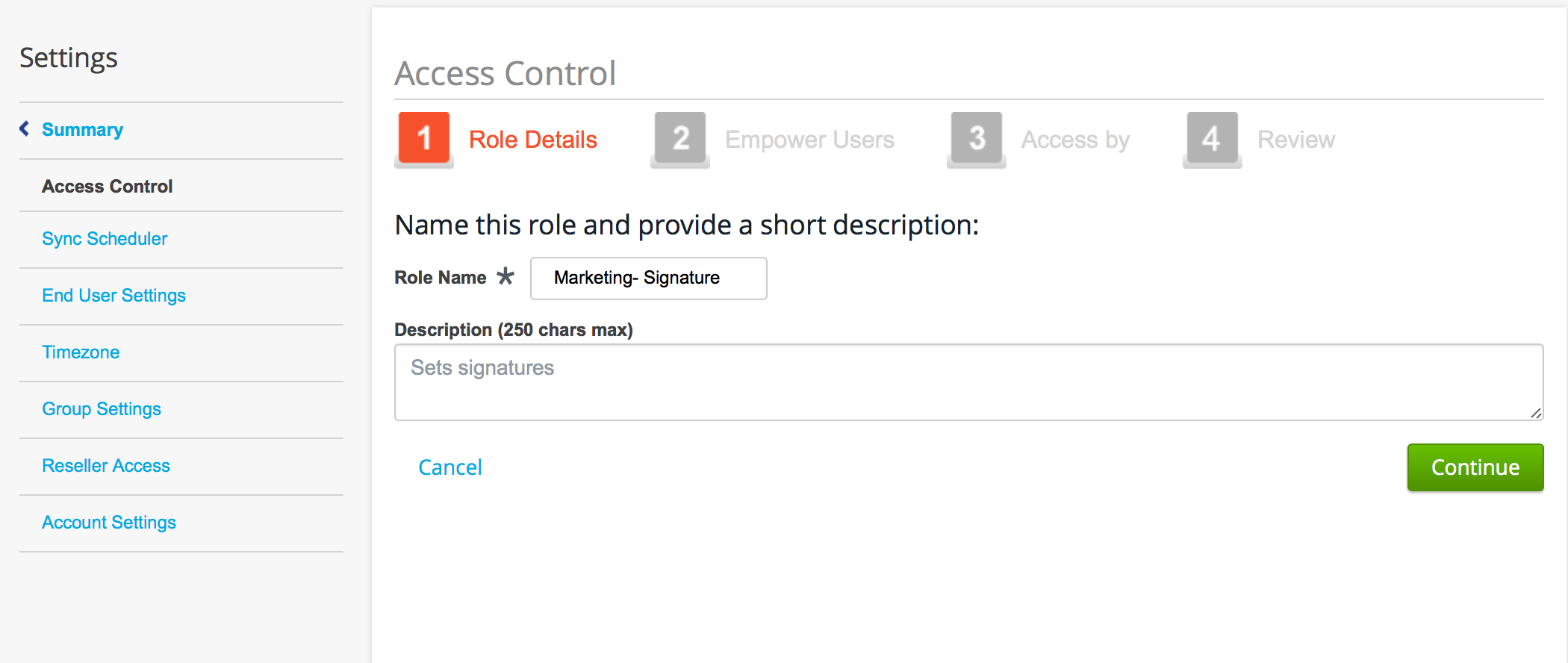Click the step 1 Role Details number badge

tap(424, 138)
